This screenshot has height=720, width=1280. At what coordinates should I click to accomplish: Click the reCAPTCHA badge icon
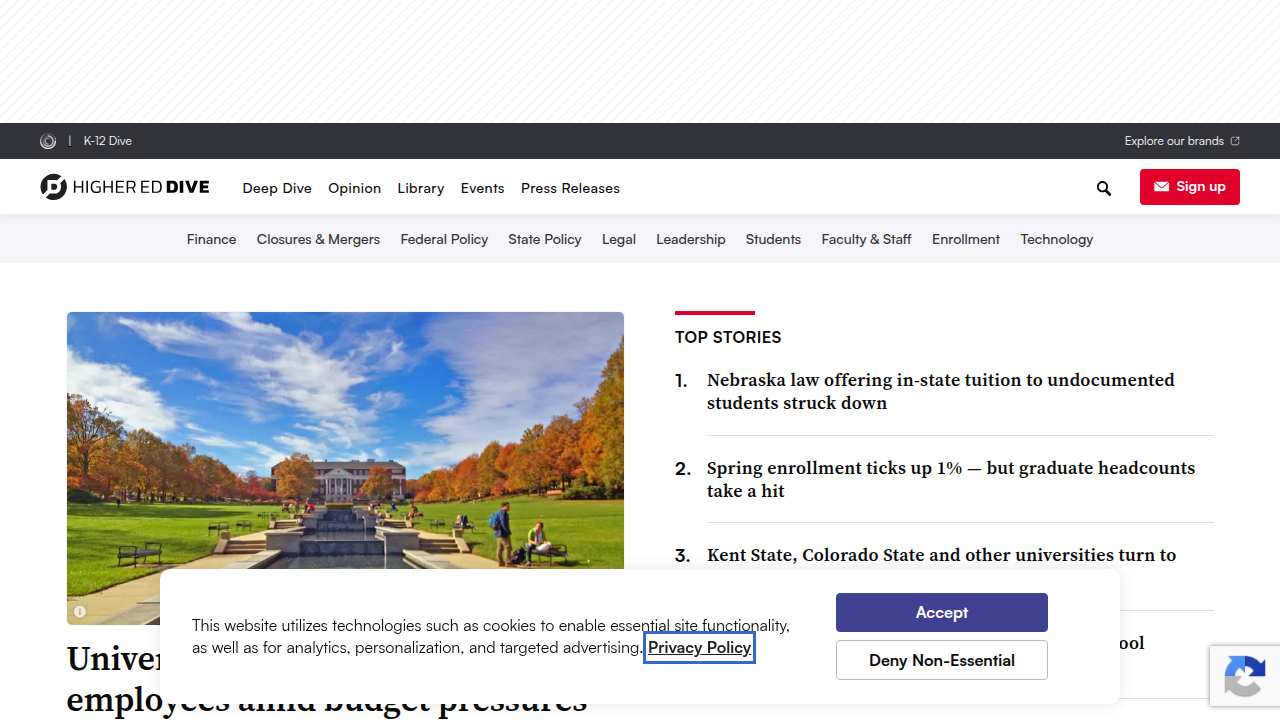(x=1245, y=676)
